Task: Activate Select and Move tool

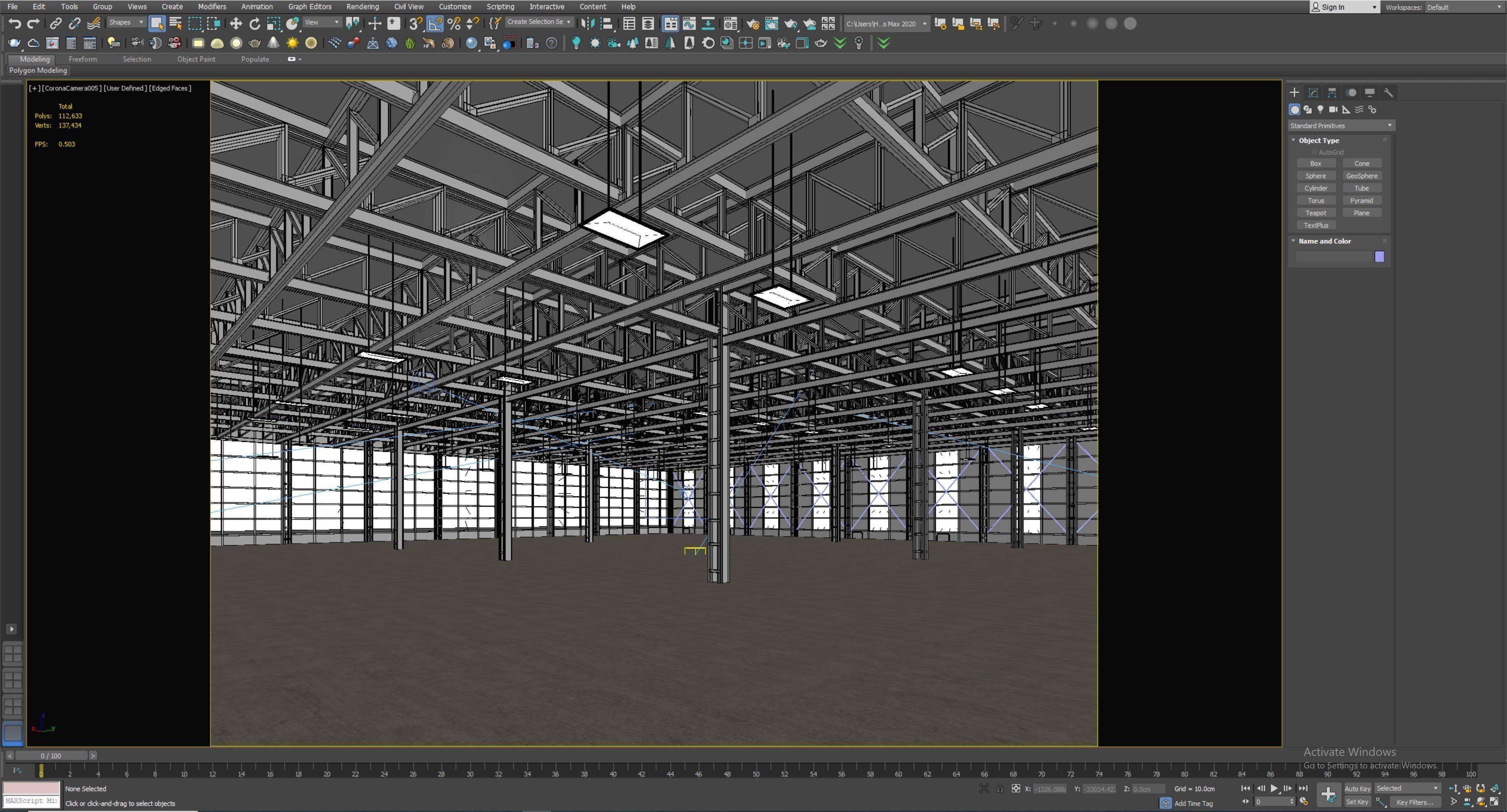Action: pos(236,24)
